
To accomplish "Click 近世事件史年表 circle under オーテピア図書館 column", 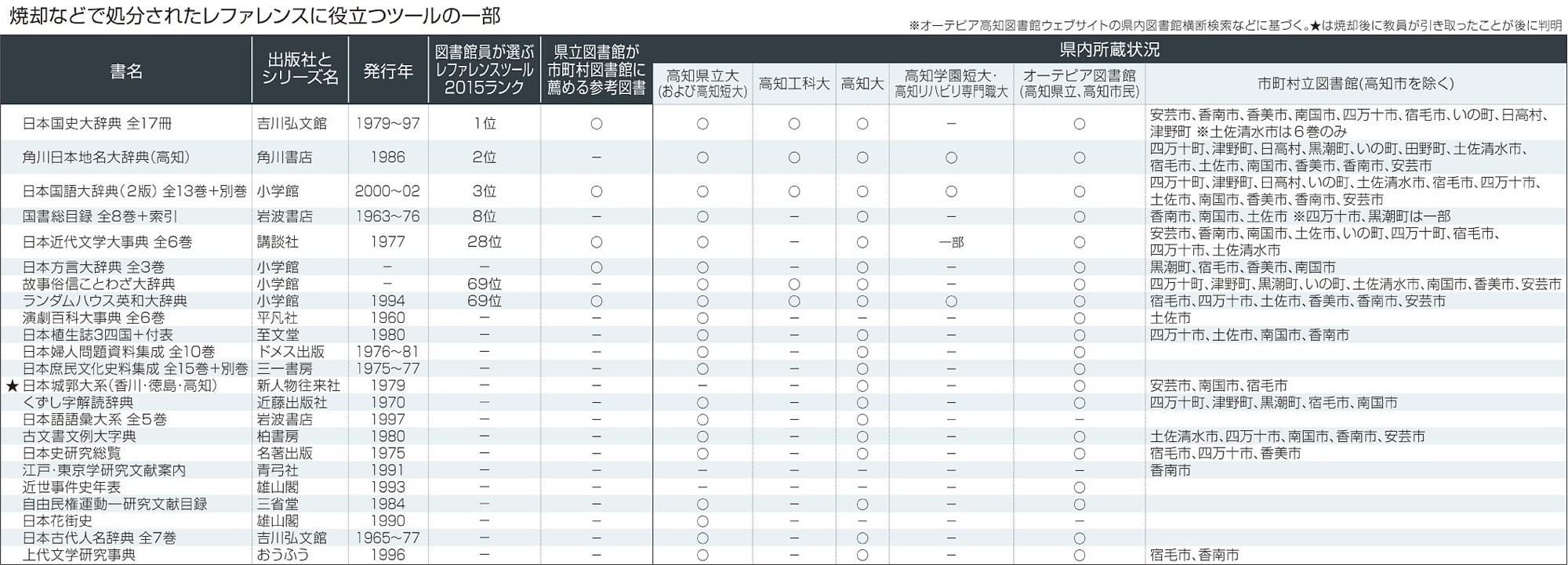I will [1079, 487].
